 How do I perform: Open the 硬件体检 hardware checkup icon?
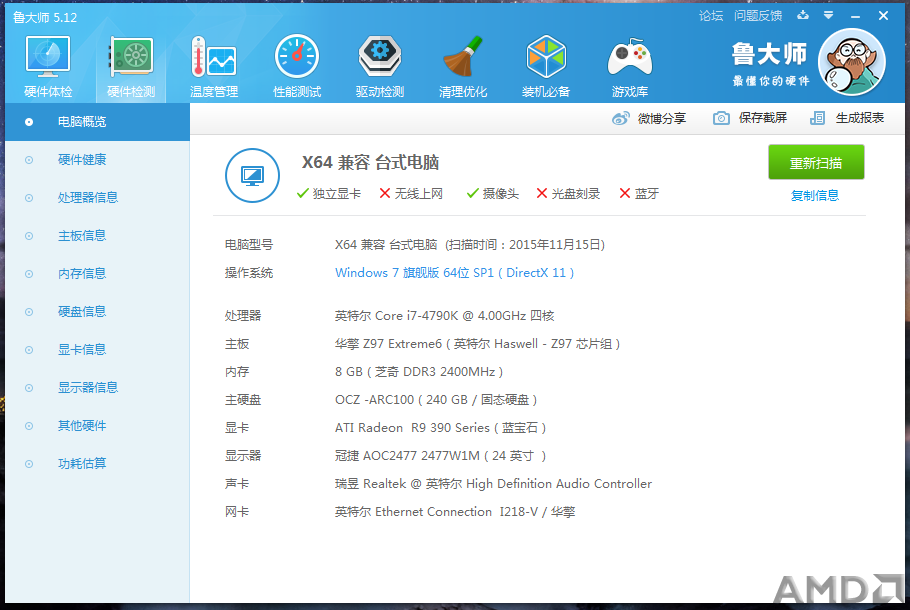point(48,66)
